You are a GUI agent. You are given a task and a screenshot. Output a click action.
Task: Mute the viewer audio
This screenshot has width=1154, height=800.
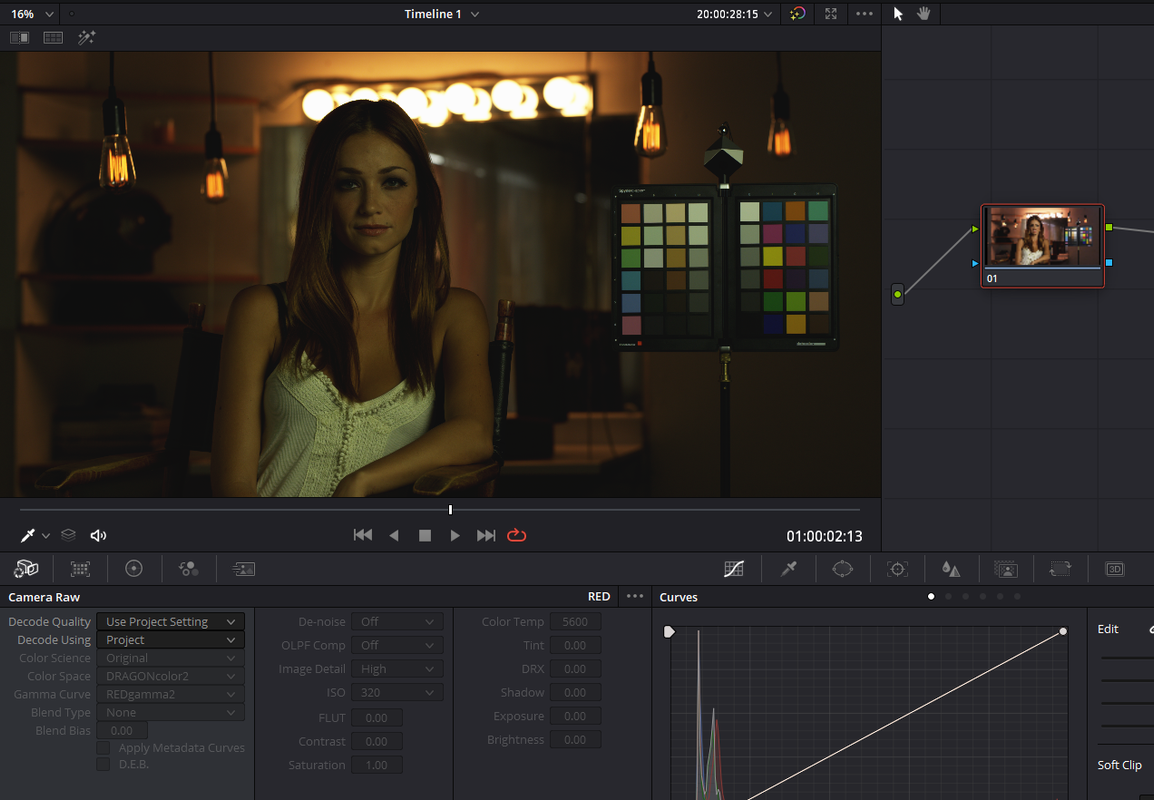(98, 535)
